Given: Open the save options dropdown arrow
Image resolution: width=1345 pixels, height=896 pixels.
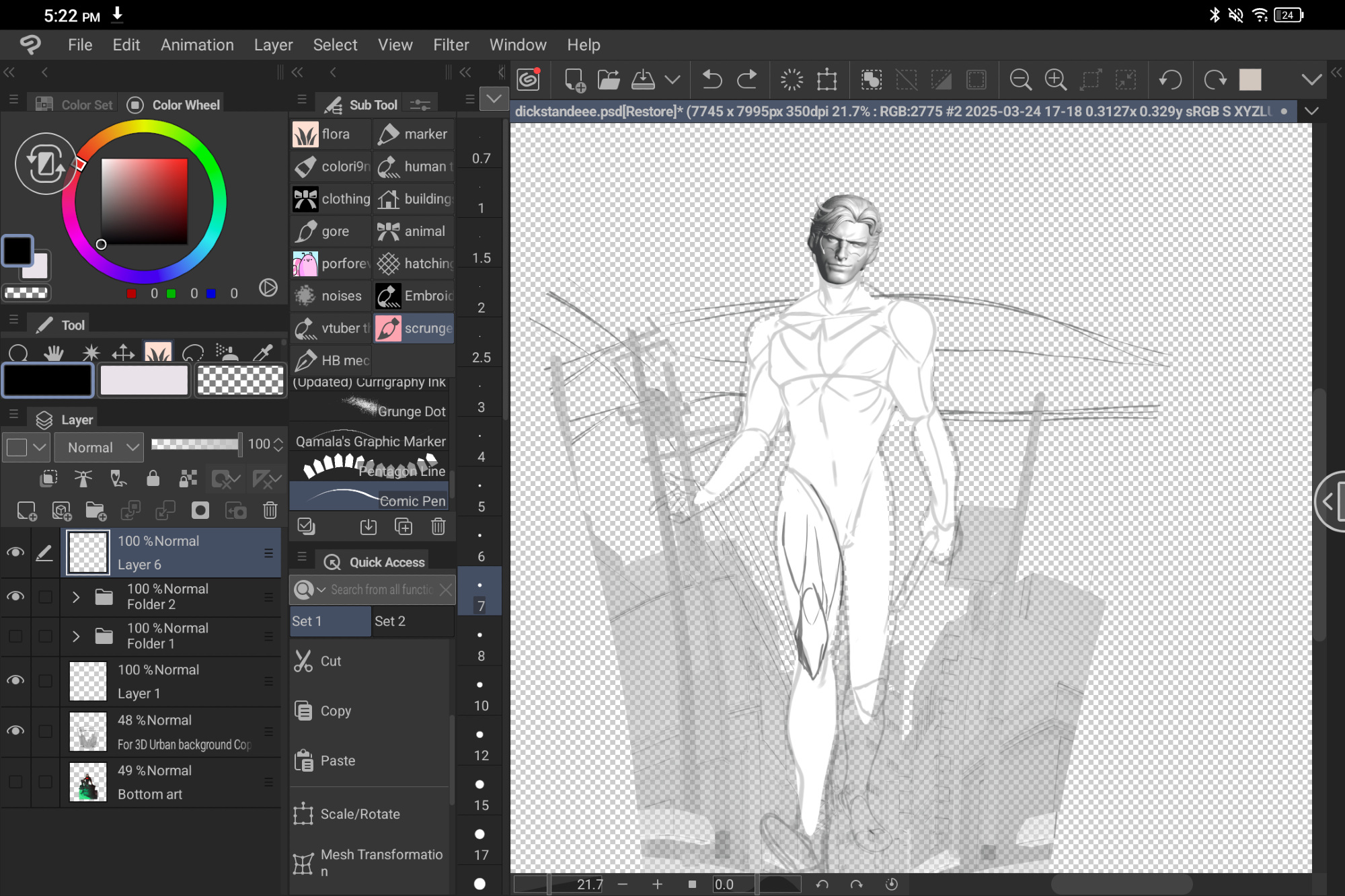Looking at the screenshot, I should (x=672, y=80).
